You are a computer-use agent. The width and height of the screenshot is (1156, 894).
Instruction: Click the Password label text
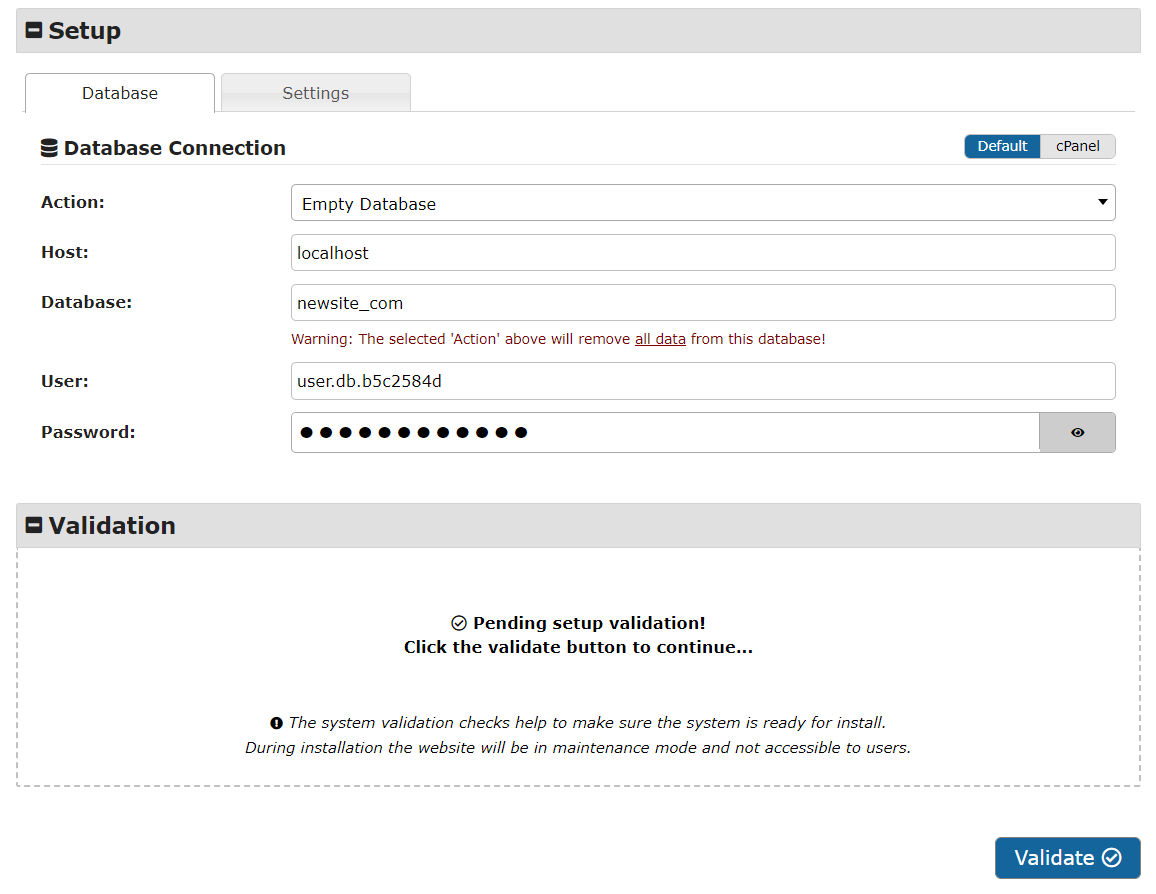[x=88, y=432]
